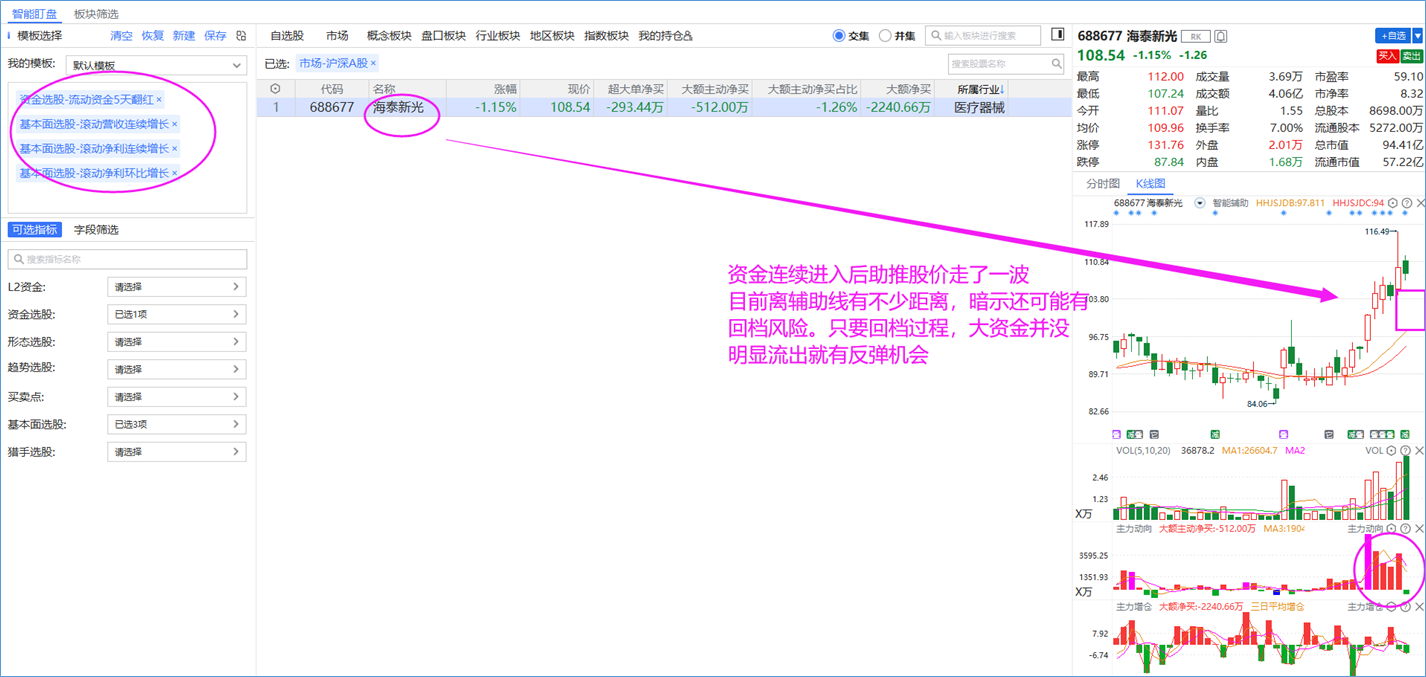Screen dimensions: 1426x677
Task: Open the round dropdown after 688677 海泰新光 in chart
Action: click(1200, 203)
